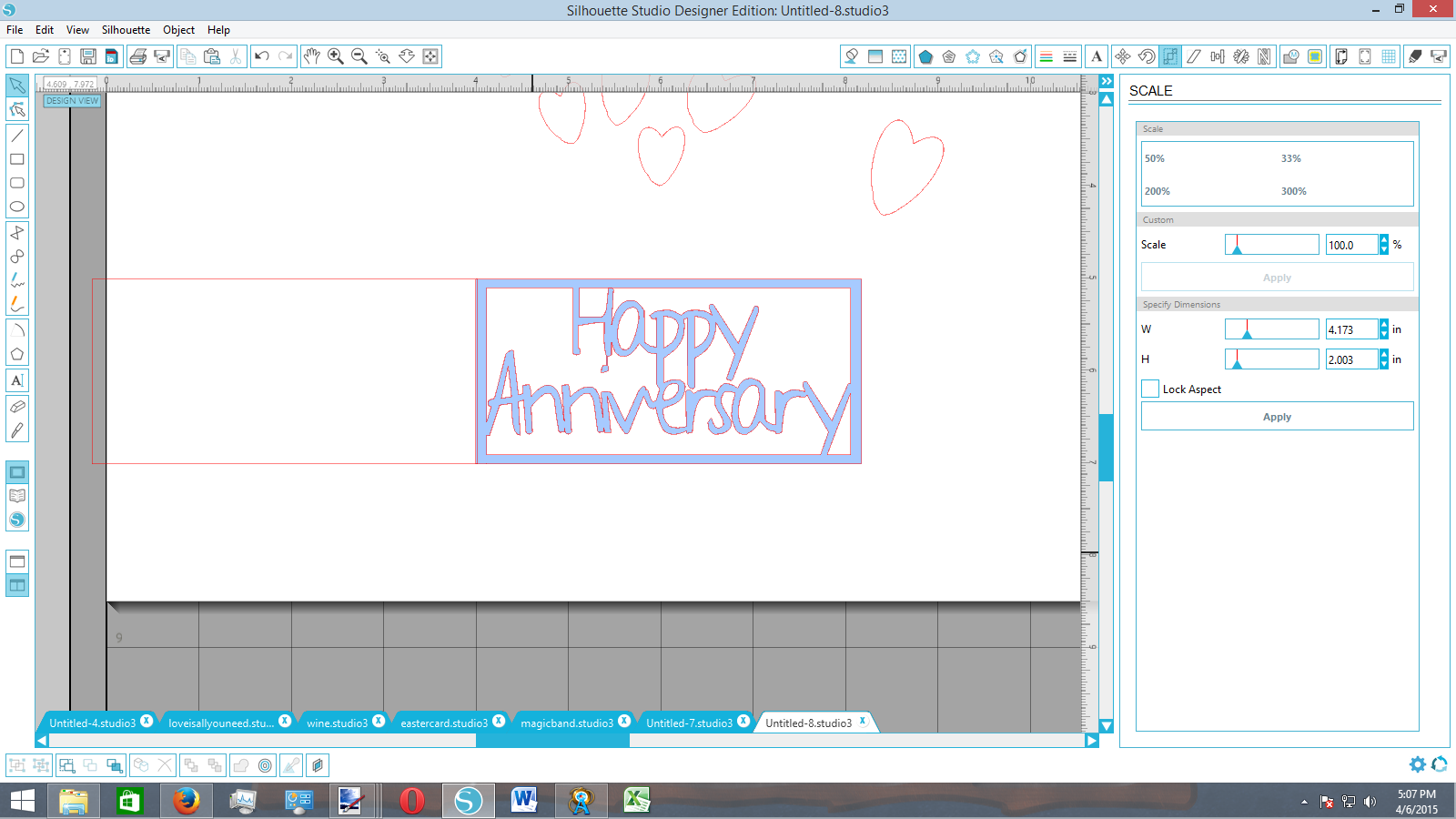Toggle the Lock Aspect checkbox
The width and height of the screenshot is (1456, 819).
click(1150, 389)
